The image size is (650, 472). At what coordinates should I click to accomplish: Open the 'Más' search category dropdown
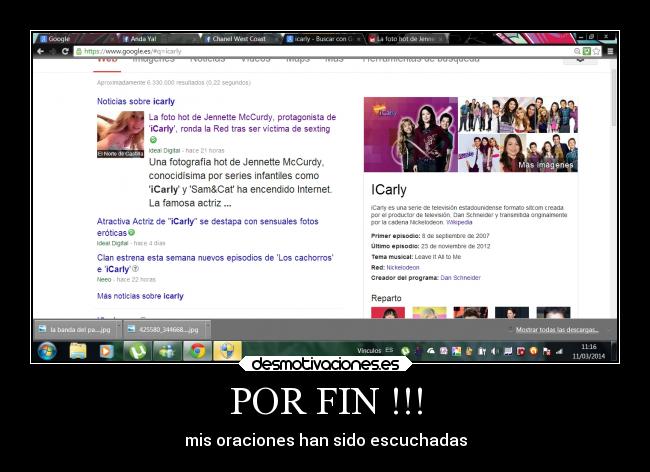pos(334,59)
